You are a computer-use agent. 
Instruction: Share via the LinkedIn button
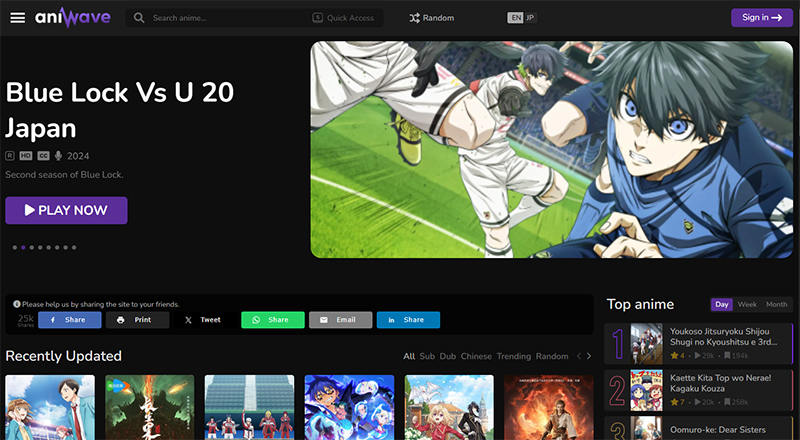coord(408,320)
